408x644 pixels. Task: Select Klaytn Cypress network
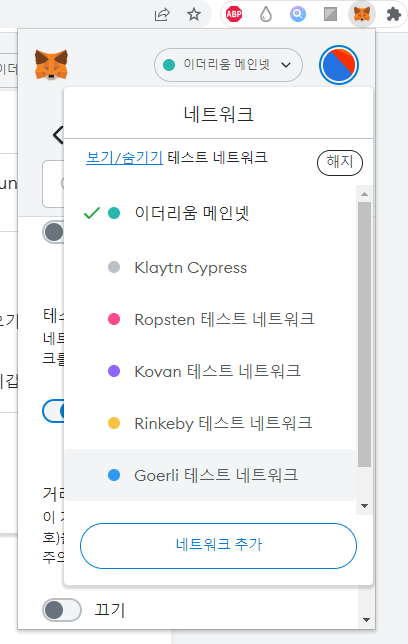click(x=210, y=267)
